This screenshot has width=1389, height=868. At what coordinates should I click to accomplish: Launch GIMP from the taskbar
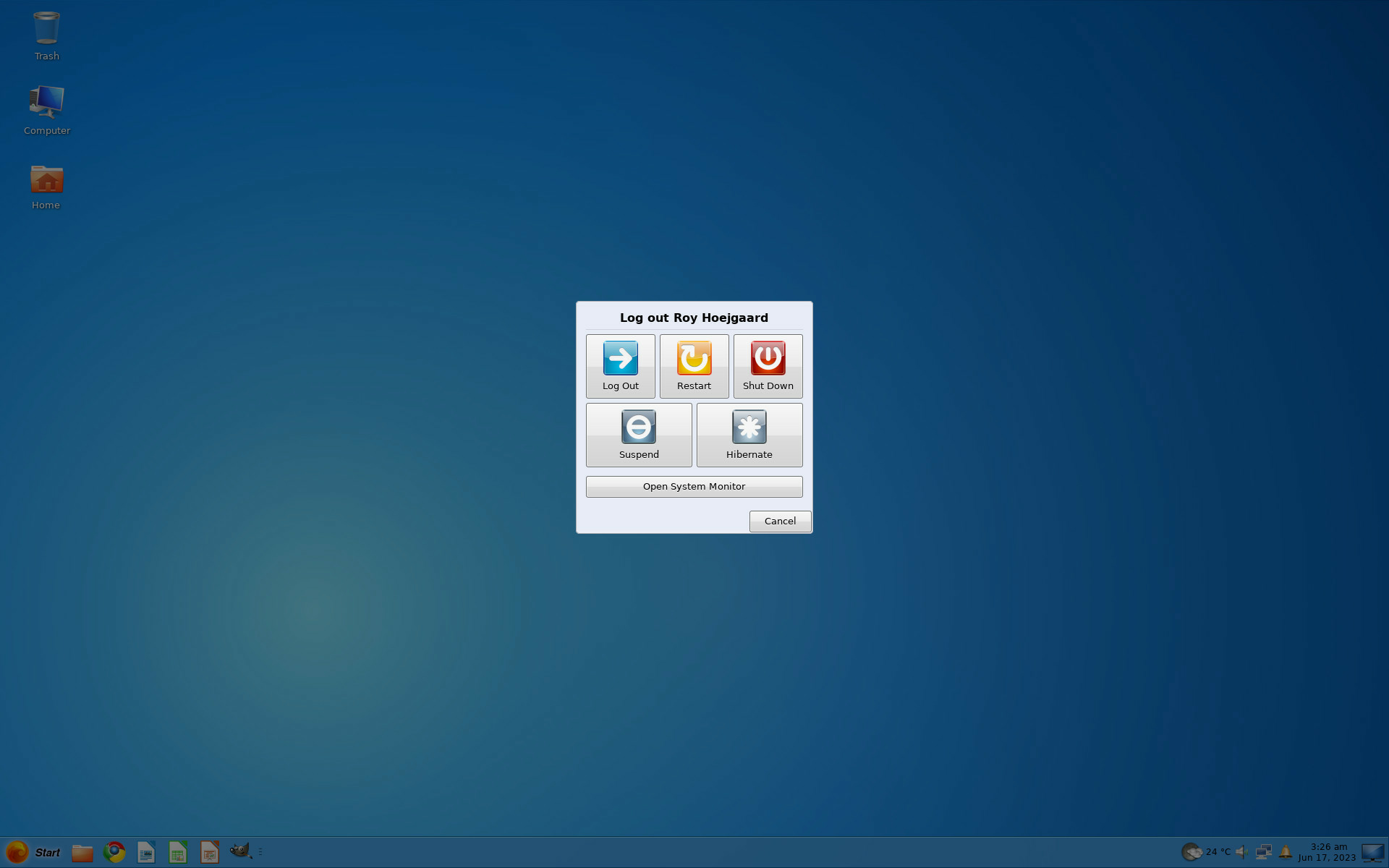[241, 851]
